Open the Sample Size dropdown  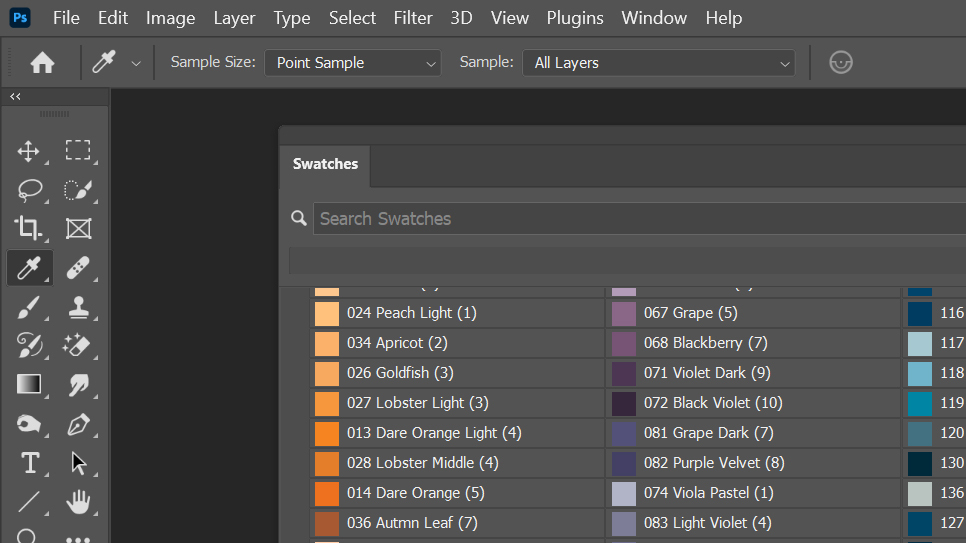(352, 63)
